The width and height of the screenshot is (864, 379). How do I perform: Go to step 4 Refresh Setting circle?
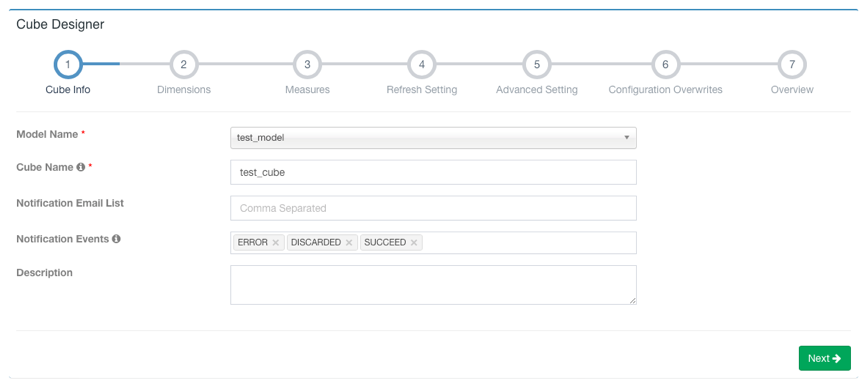click(x=422, y=64)
